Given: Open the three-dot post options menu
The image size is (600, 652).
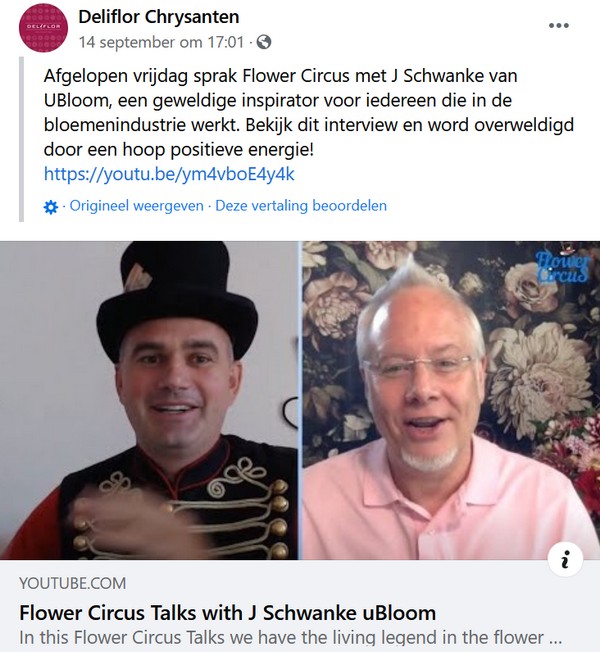Looking at the screenshot, I should coord(558,25).
